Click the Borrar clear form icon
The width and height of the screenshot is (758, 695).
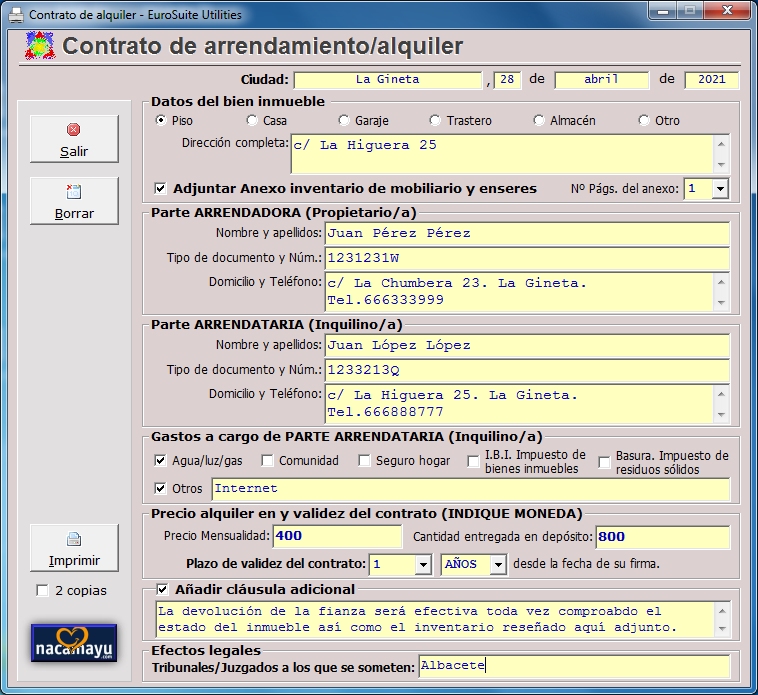[74, 192]
